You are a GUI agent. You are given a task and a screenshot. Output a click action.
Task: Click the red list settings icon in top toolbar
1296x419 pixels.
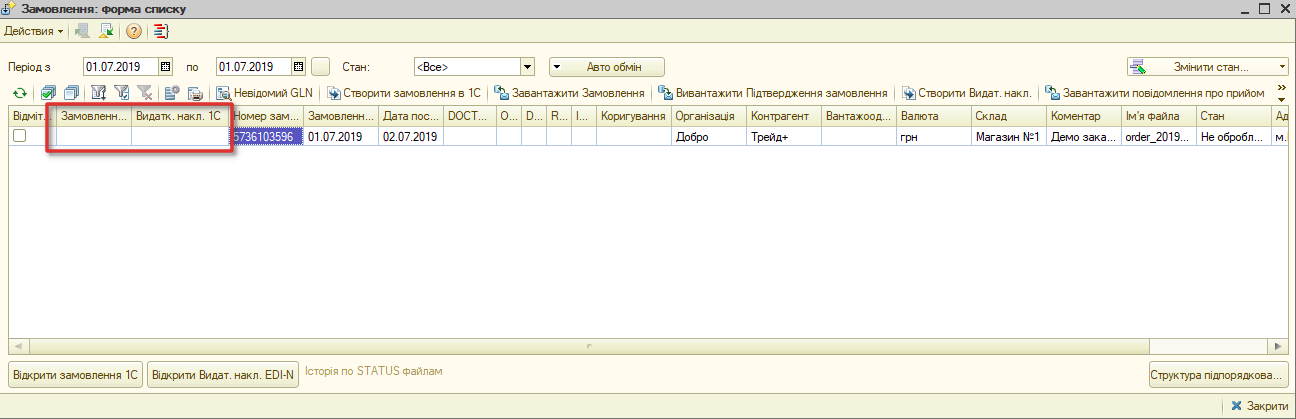[x=161, y=31]
